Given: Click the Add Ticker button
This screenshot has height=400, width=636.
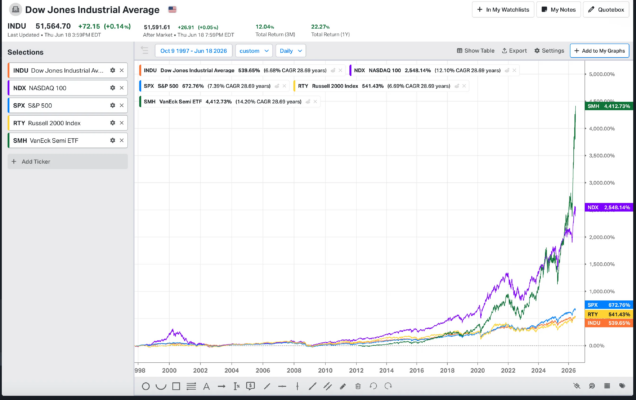Looking at the screenshot, I should pos(68,161).
